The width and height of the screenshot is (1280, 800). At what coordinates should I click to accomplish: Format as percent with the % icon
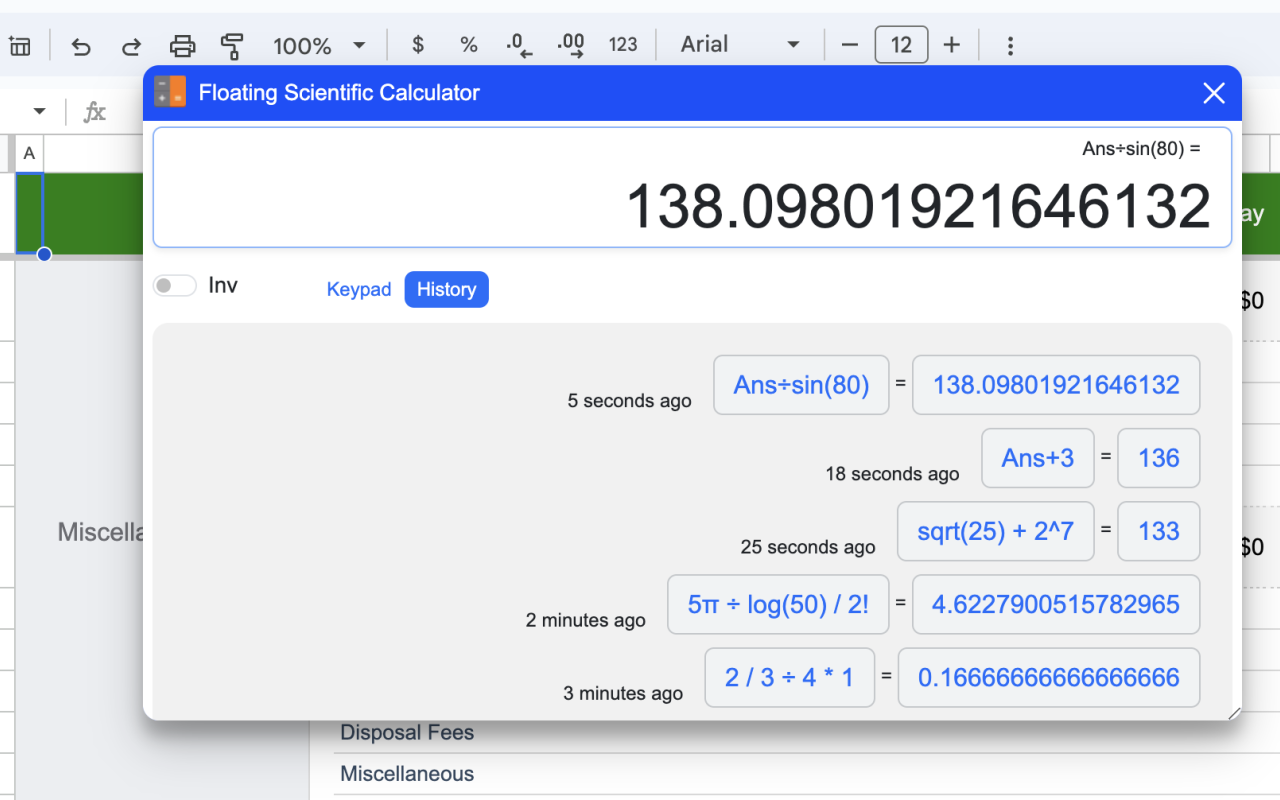[x=468, y=45]
